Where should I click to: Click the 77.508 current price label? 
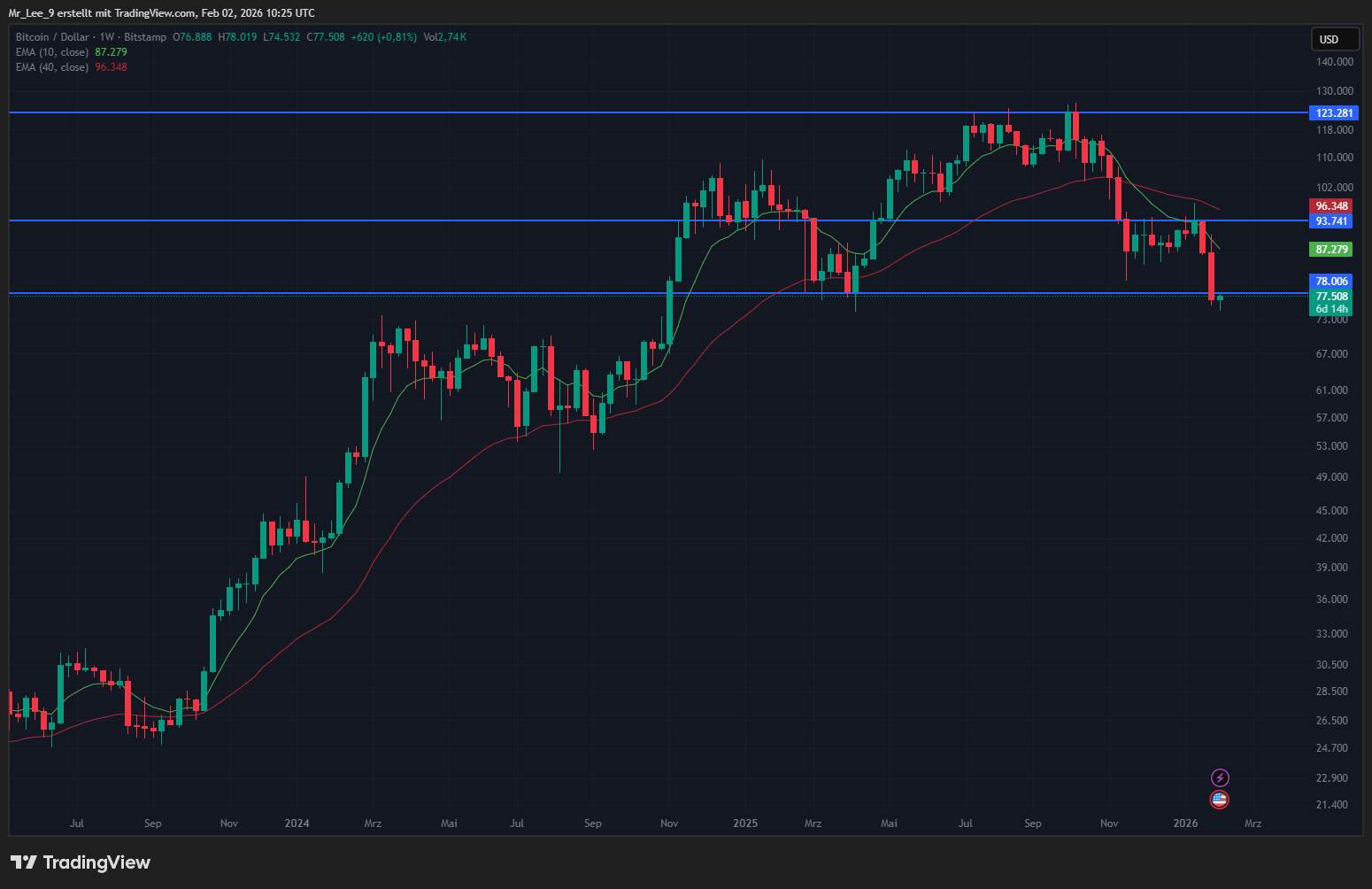[x=1331, y=297]
